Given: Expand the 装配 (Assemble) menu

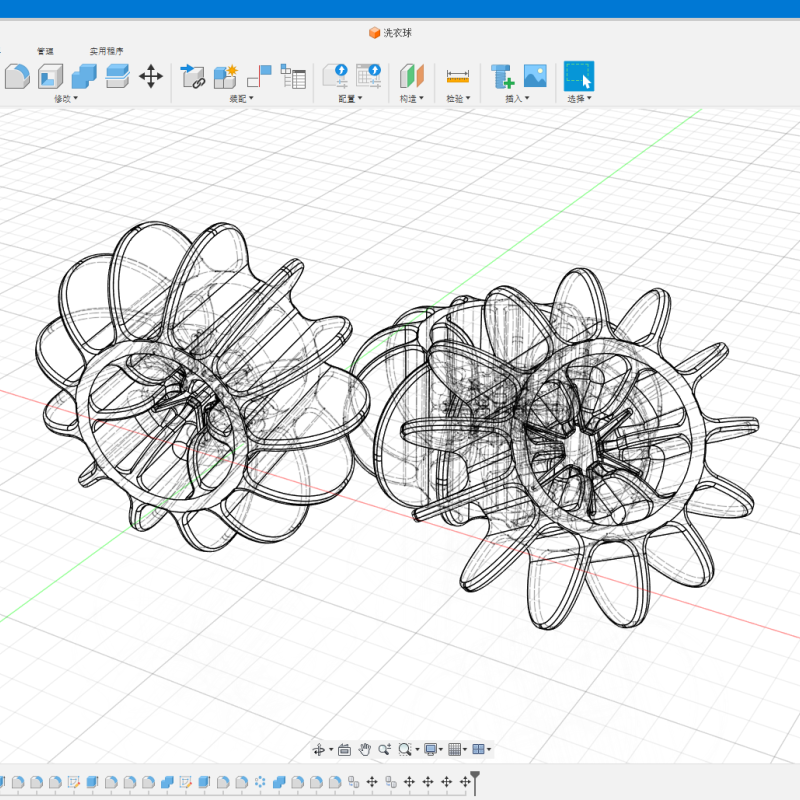Looking at the screenshot, I should (241, 98).
